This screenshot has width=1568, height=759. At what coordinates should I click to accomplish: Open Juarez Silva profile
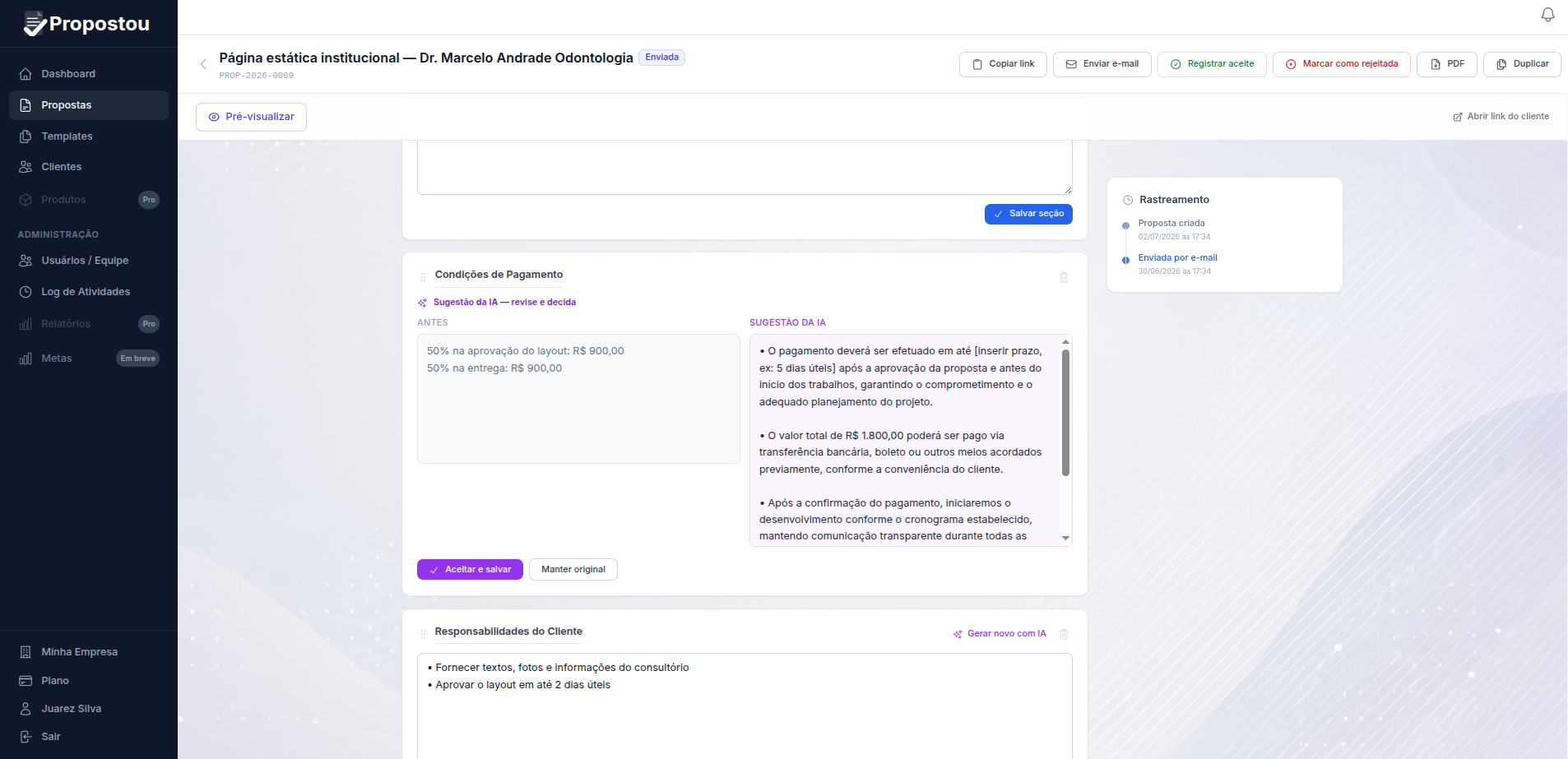point(89,709)
